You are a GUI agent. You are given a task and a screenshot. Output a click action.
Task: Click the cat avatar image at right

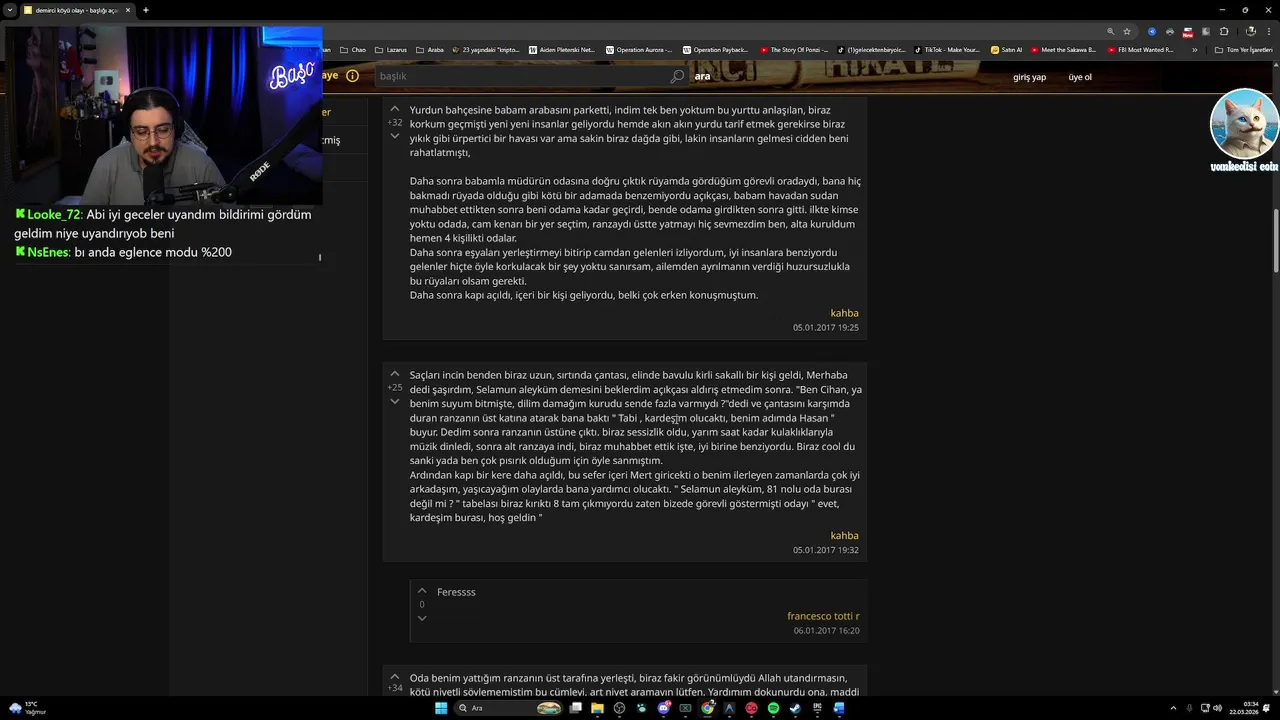(1244, 123)
